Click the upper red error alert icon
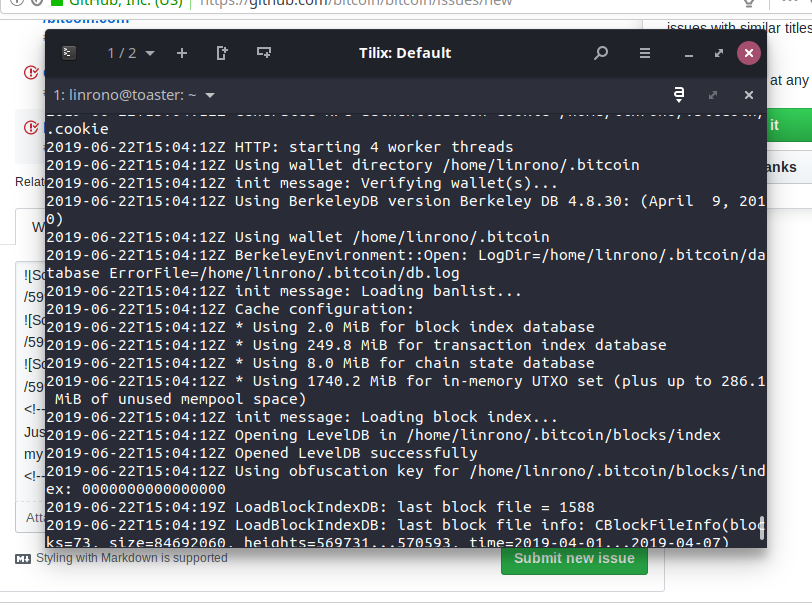This screenshot has width=812, height=609. 29,71
